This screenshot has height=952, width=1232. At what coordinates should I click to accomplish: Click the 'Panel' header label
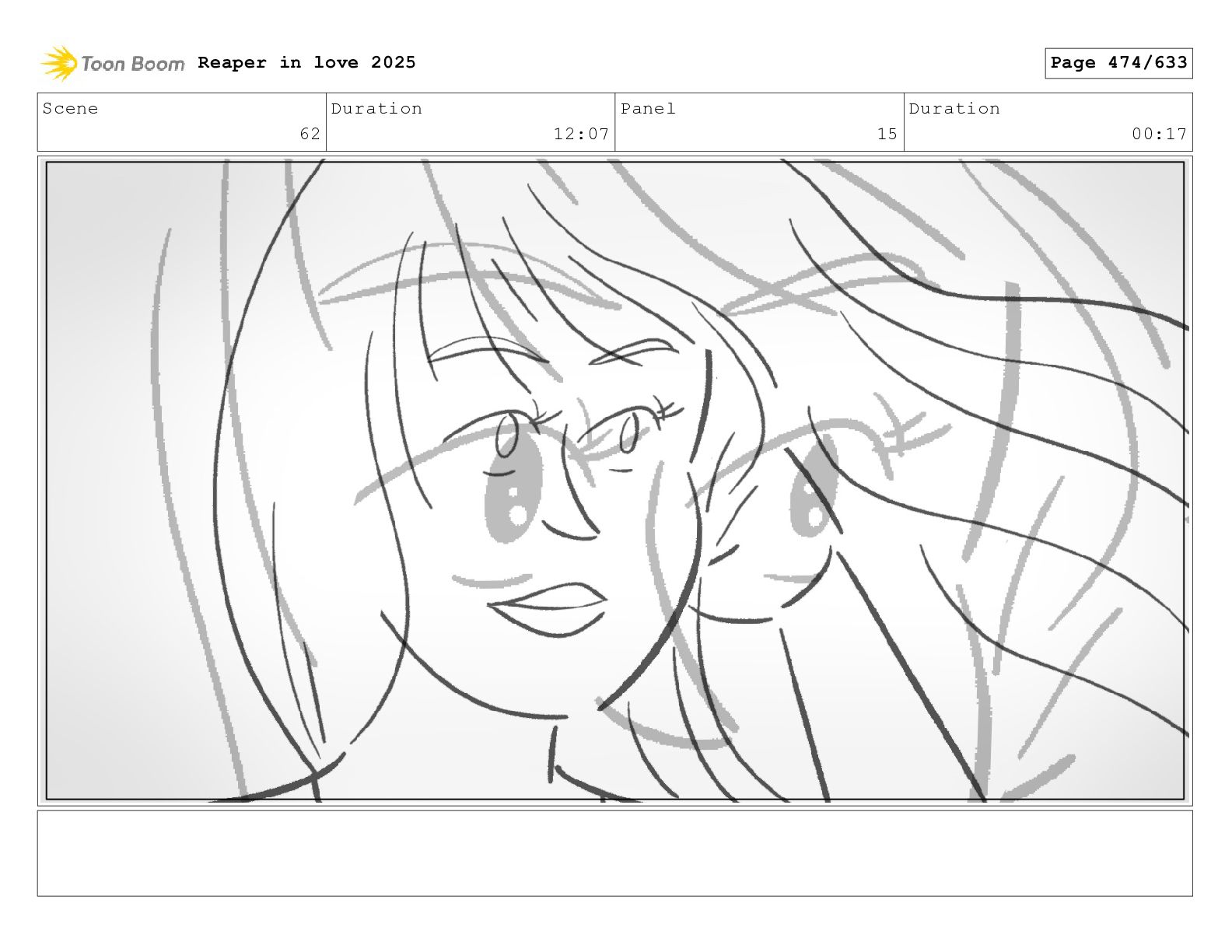click(x=648, y=109)
